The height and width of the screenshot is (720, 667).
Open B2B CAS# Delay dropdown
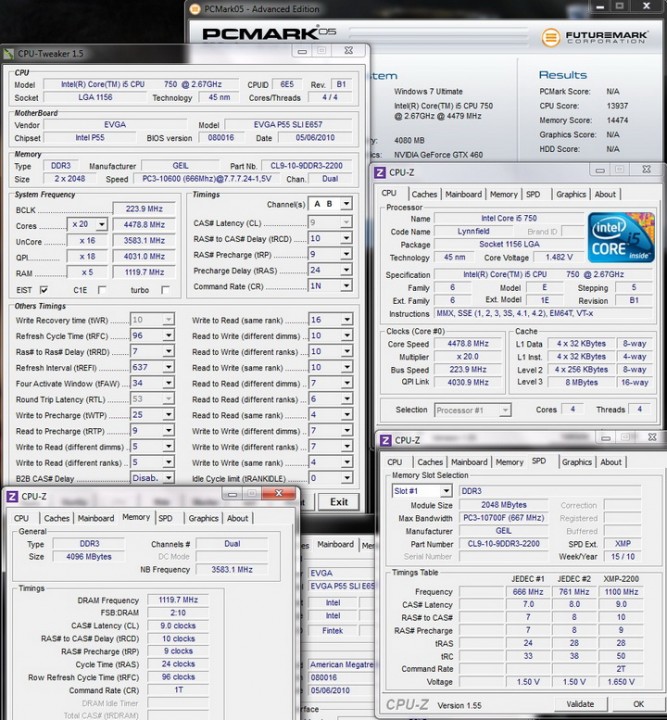pos(168,478)
